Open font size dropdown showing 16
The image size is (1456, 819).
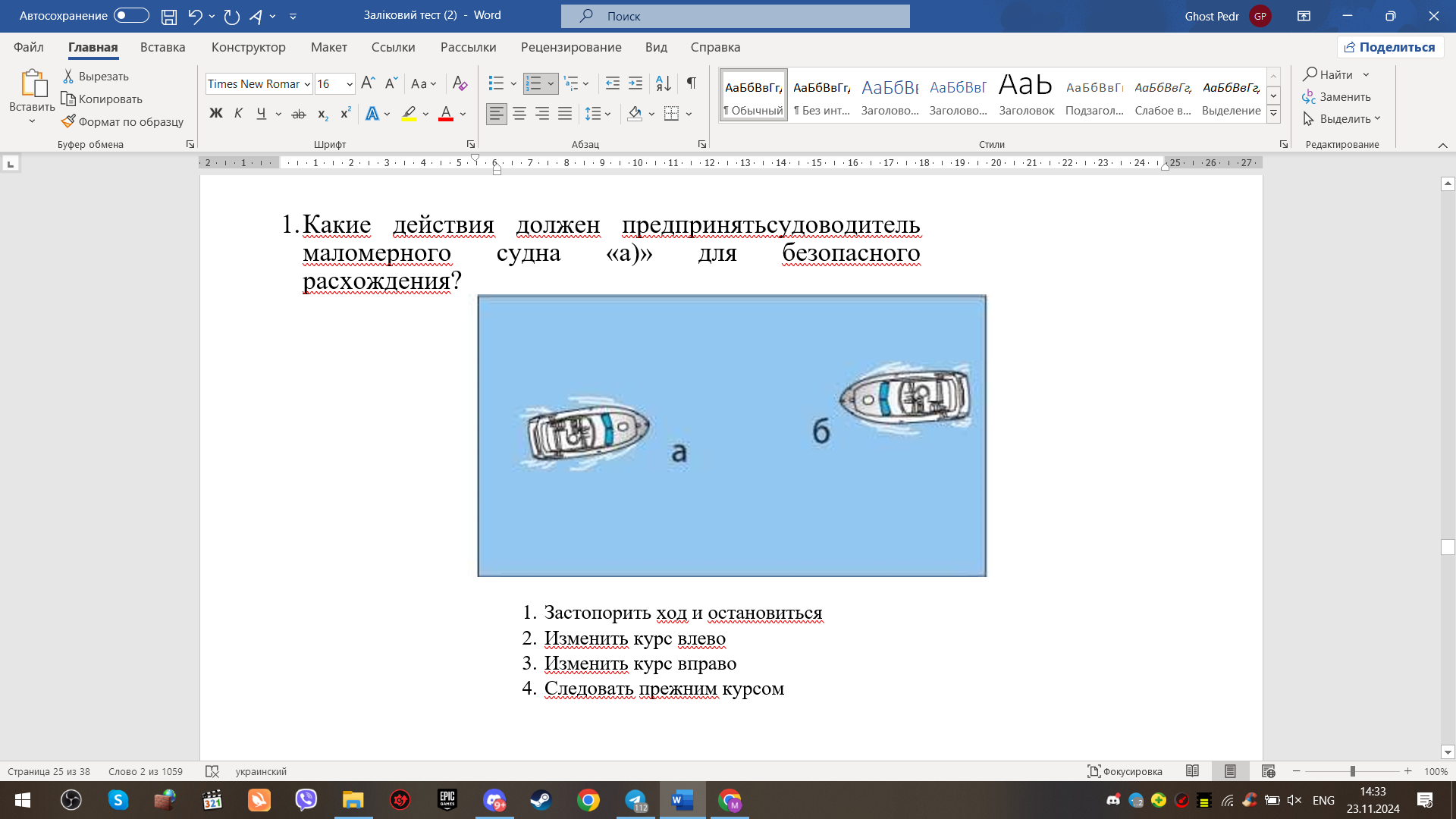click(x=350, y=83)
